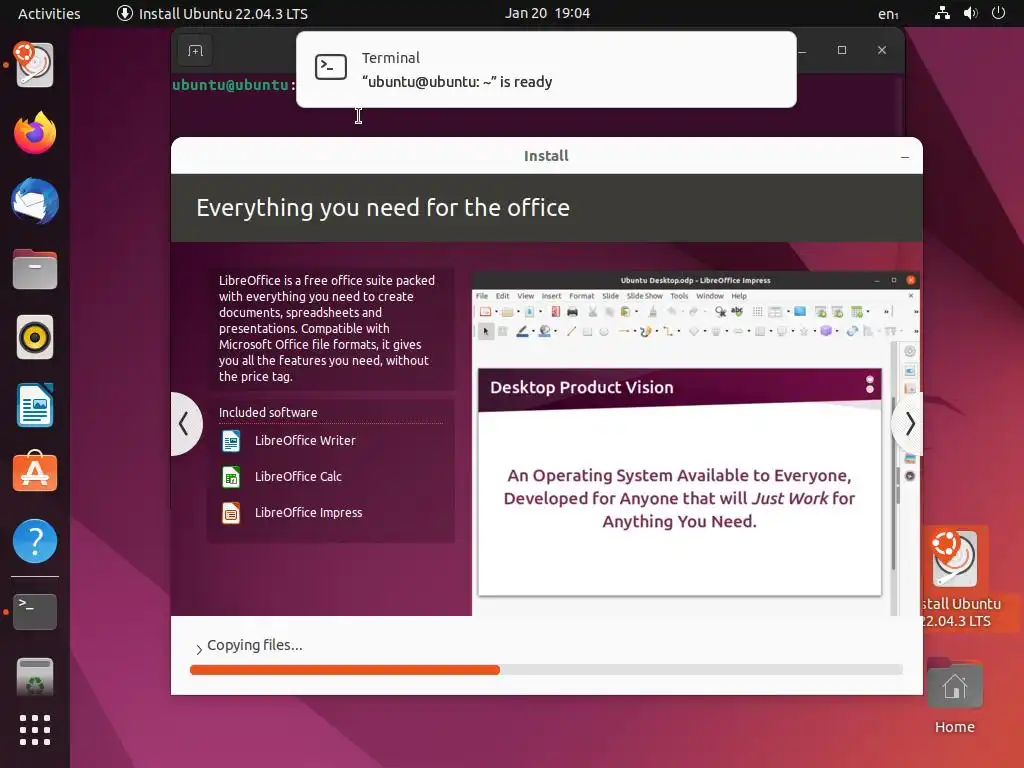The height and width of the screenshot is (768, 1024).
Task: Open the Help icon in the dock
Action: point(35,541)
